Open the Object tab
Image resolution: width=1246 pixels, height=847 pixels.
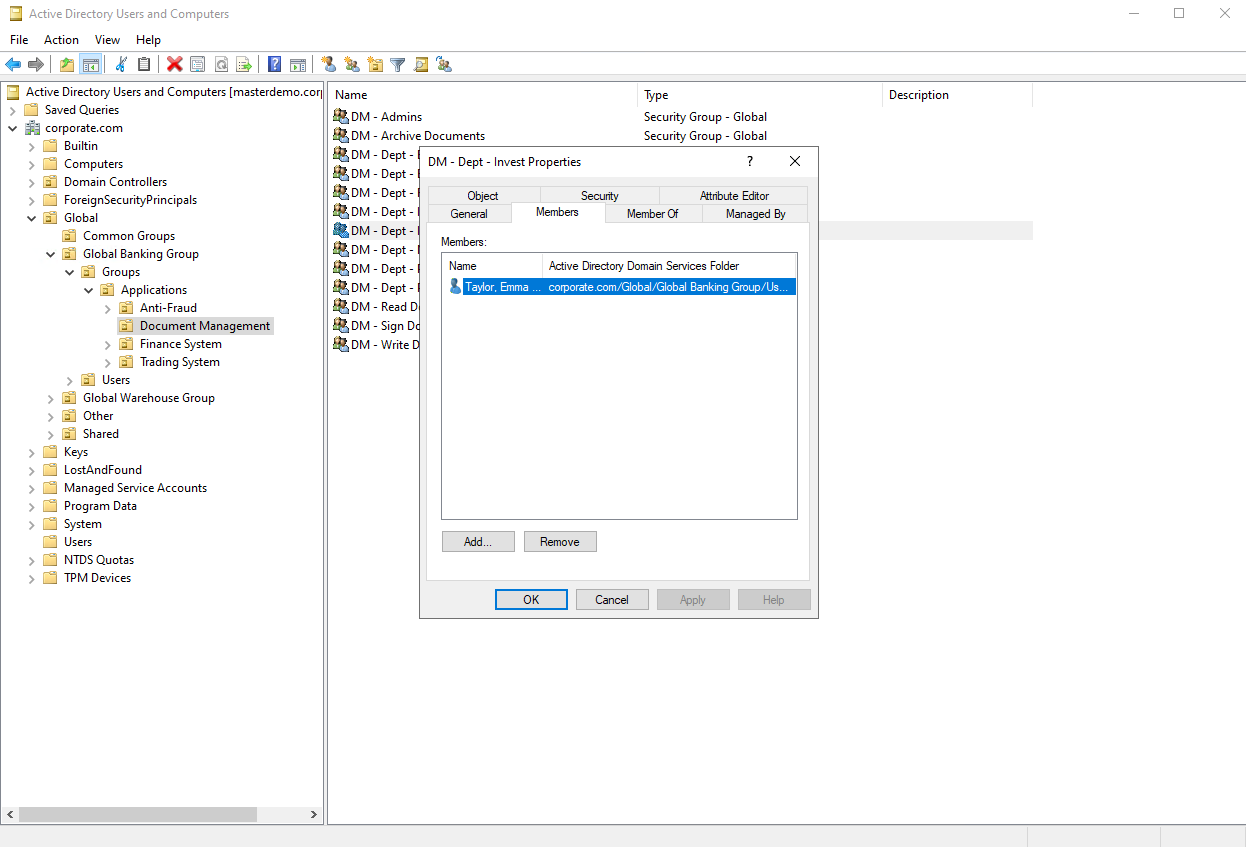pos(483,196)
